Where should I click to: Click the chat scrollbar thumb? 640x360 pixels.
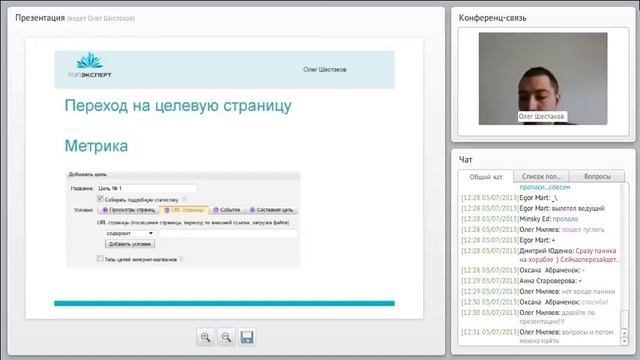(x=624, y=319)
